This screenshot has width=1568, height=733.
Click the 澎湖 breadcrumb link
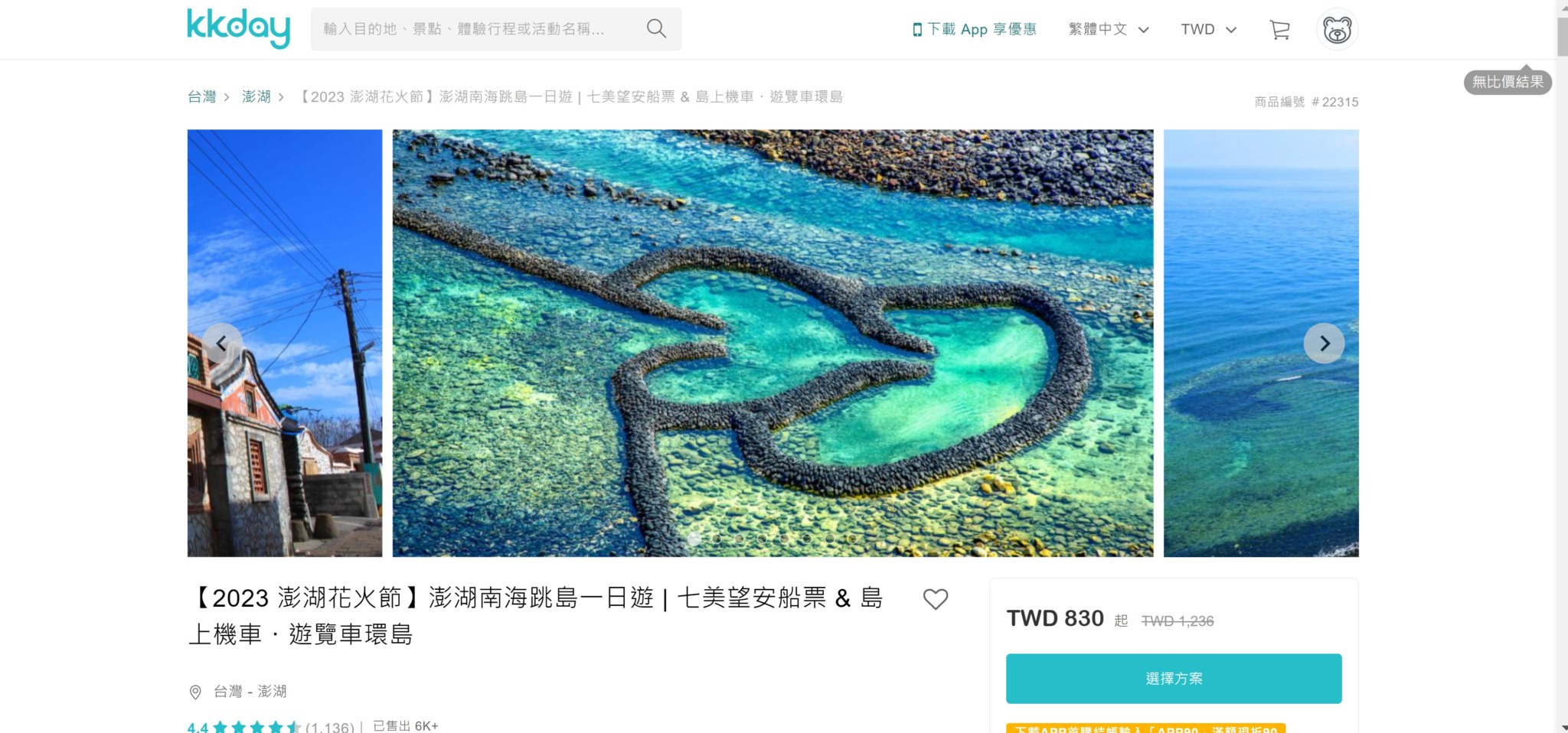coord(256,96)
